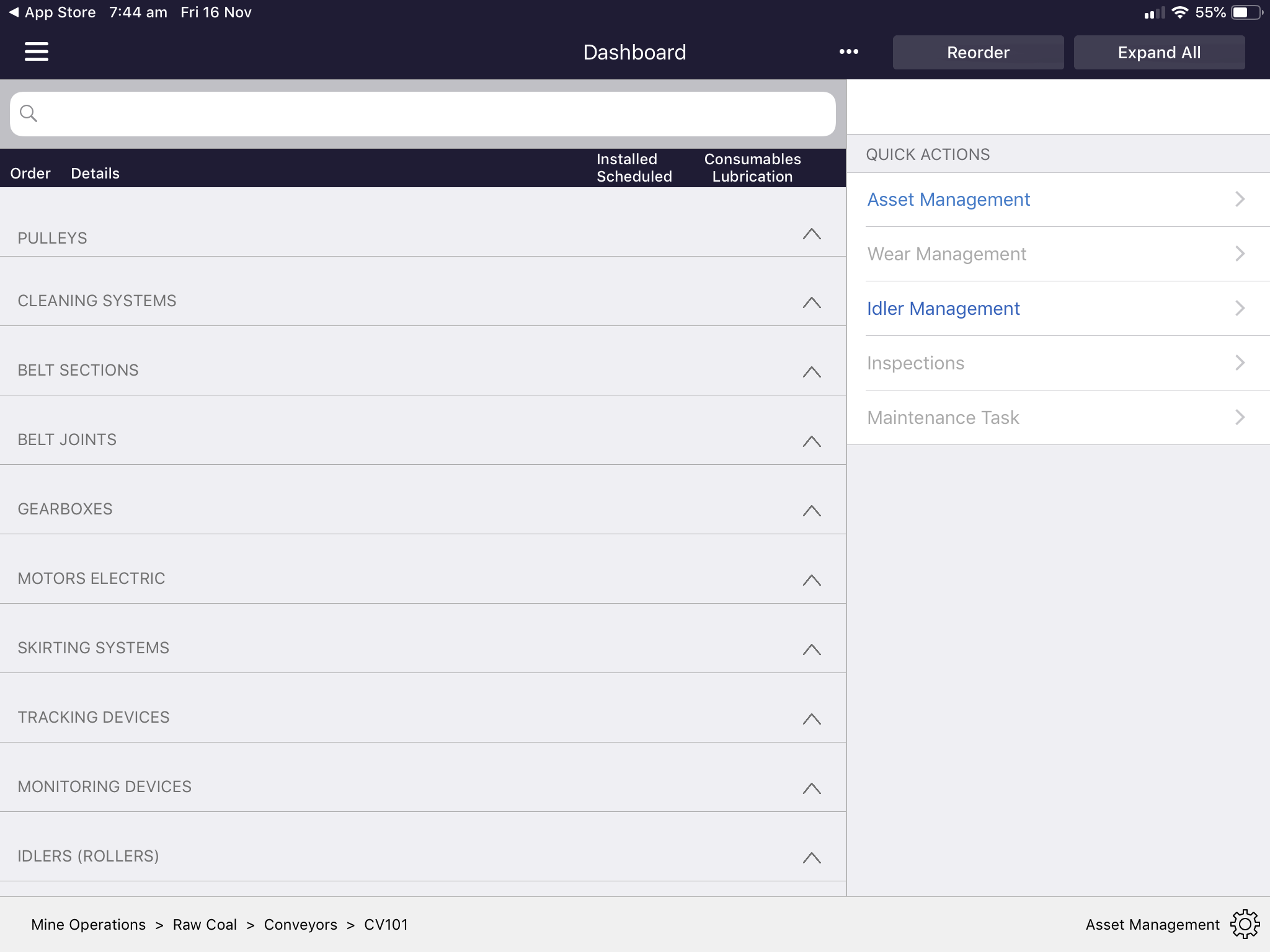Click the Dashboard title
The width and height of the screenshot is (1270, 952).
[634, 52]
